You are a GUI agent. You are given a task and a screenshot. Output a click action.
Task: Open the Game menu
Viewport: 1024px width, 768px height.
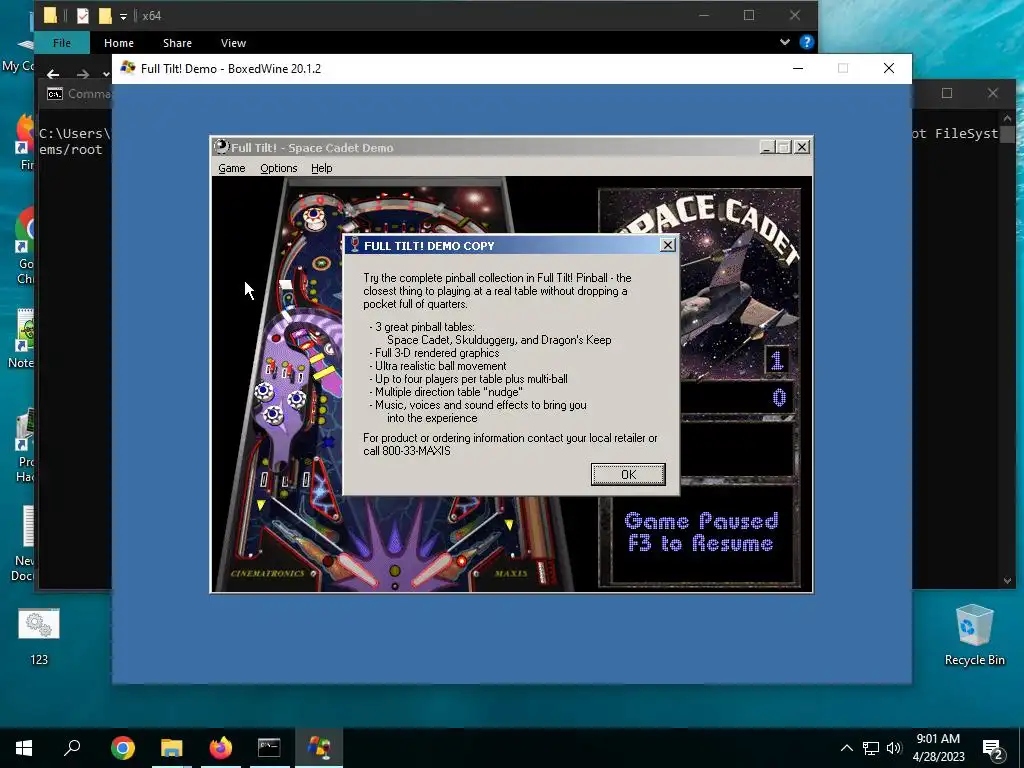(232, 168)
